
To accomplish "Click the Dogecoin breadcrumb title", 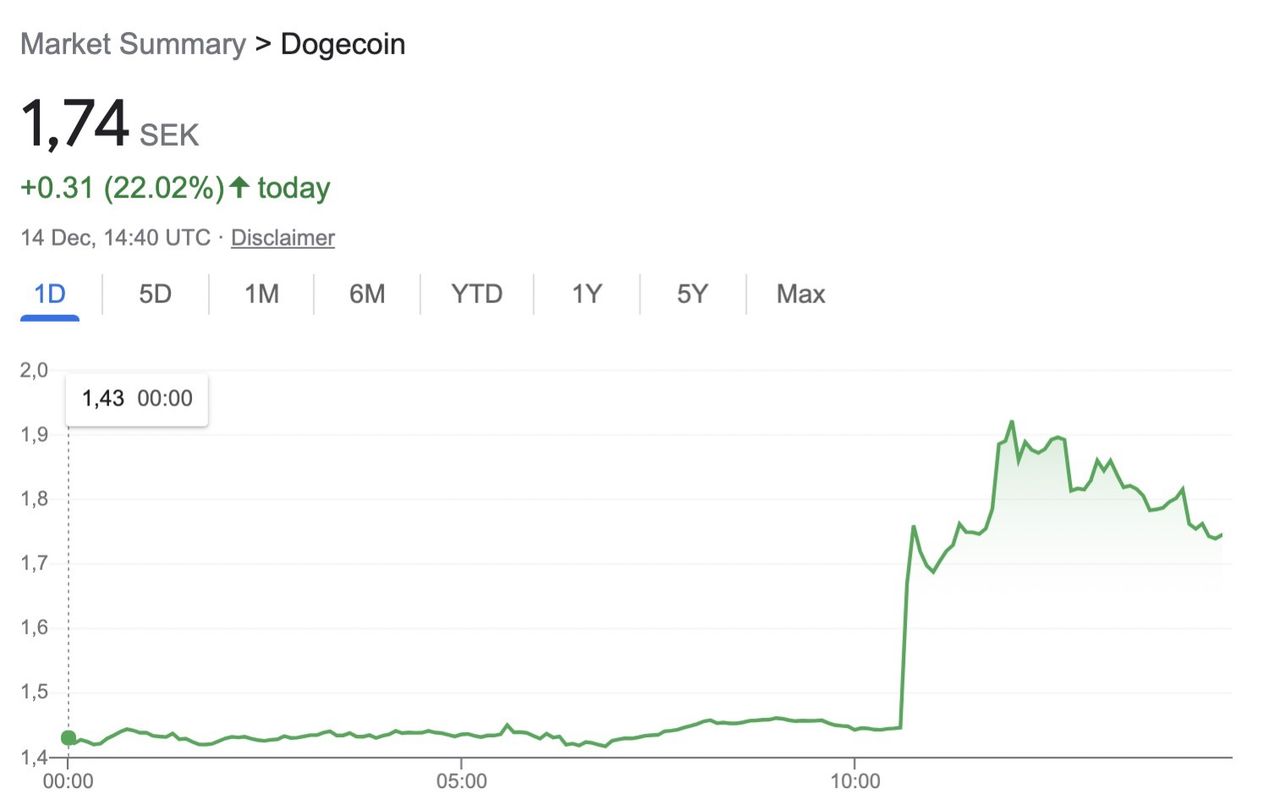I will pyautogui.click(x=343, y=44).
